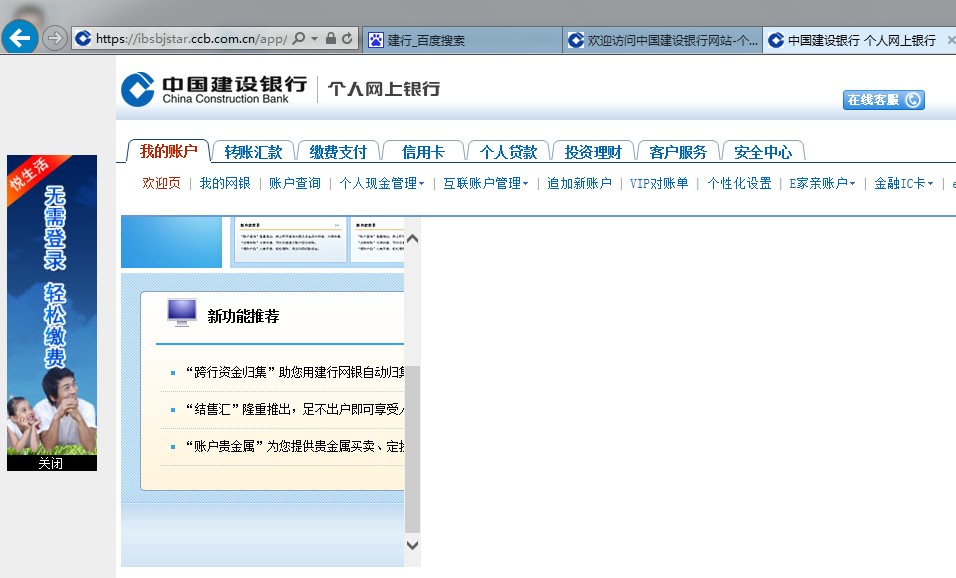
Task: Click the search magnifier icon in address bar
Action: [298, 38]
